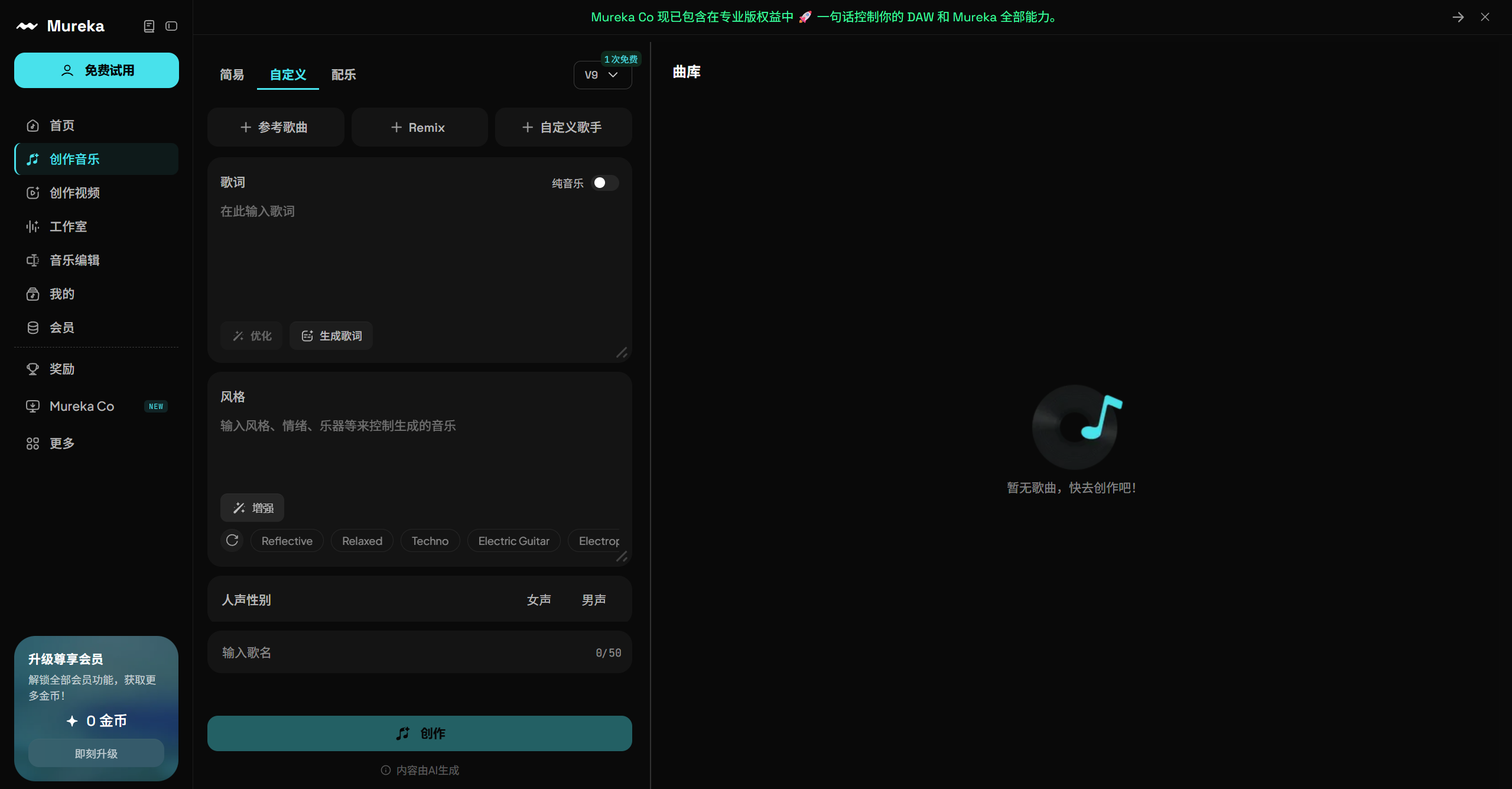Click the banner arrow icon at top
The height and width of the screenshot is (789, 1512).
[x=1458, y=17]
